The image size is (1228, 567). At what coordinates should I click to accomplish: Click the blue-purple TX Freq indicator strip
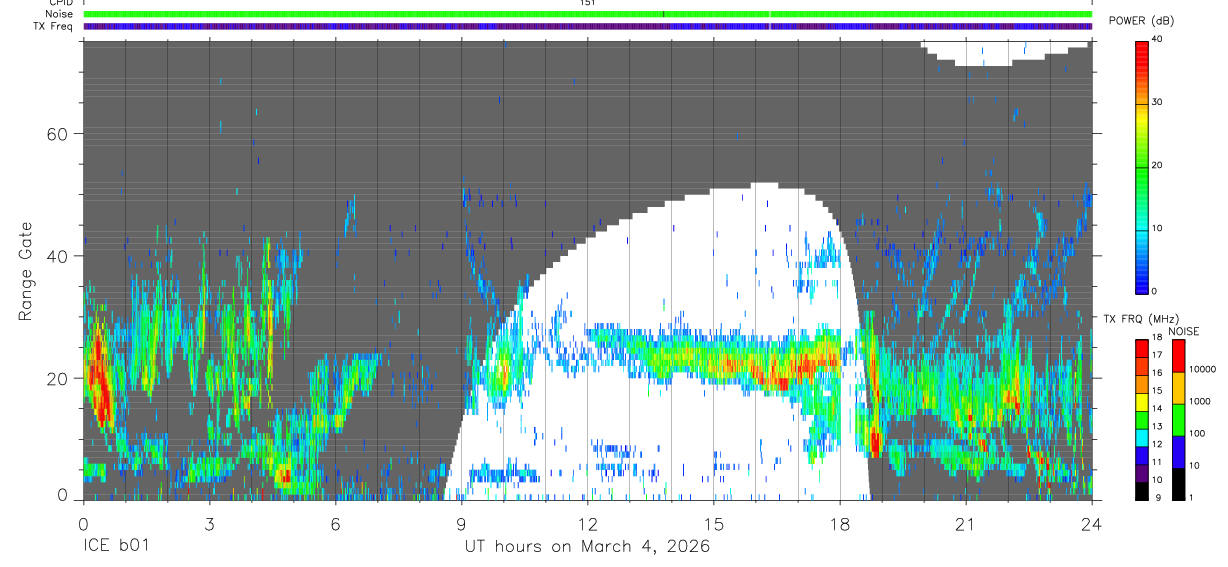coord(587,26)
